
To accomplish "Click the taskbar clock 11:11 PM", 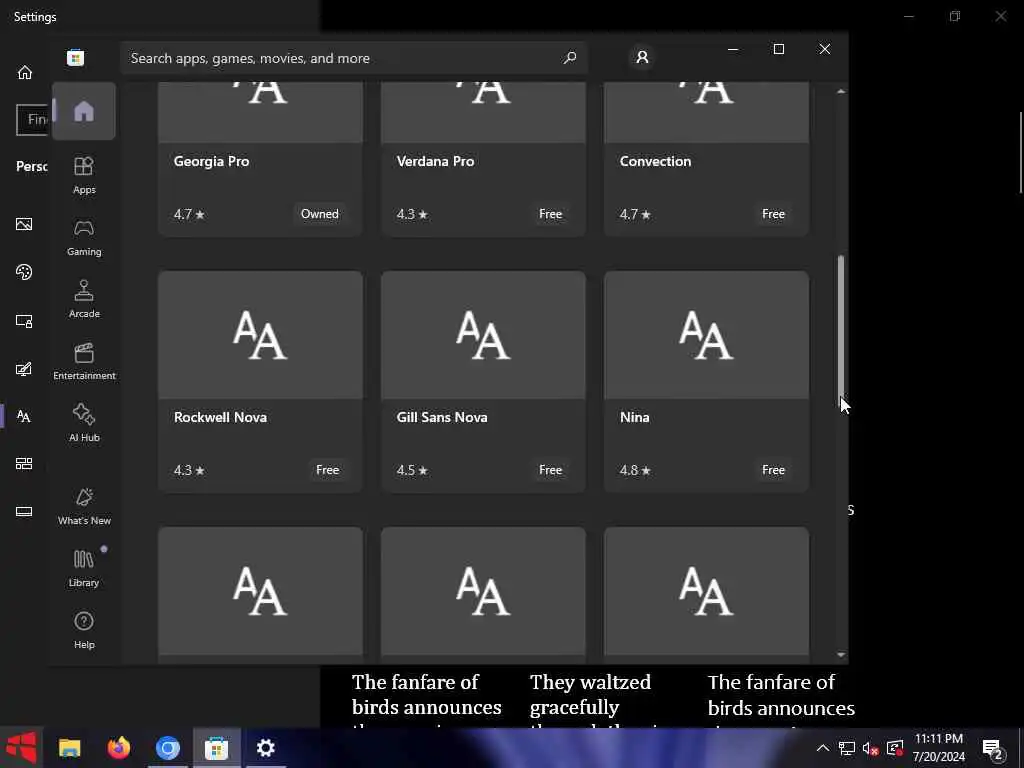I will tap(938, 739).
